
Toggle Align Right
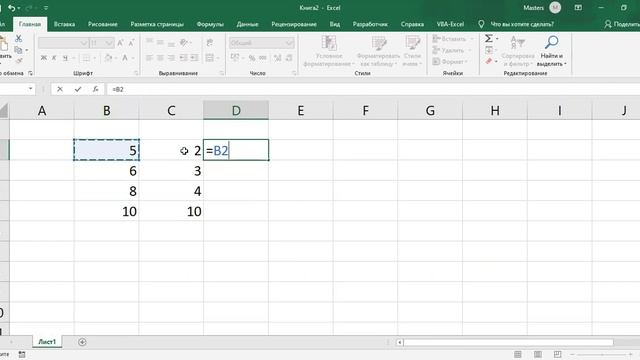coord(171,58)
